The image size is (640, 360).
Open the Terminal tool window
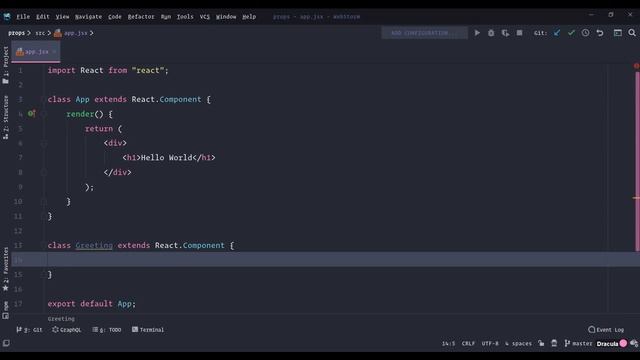click(x=148, y=329)
